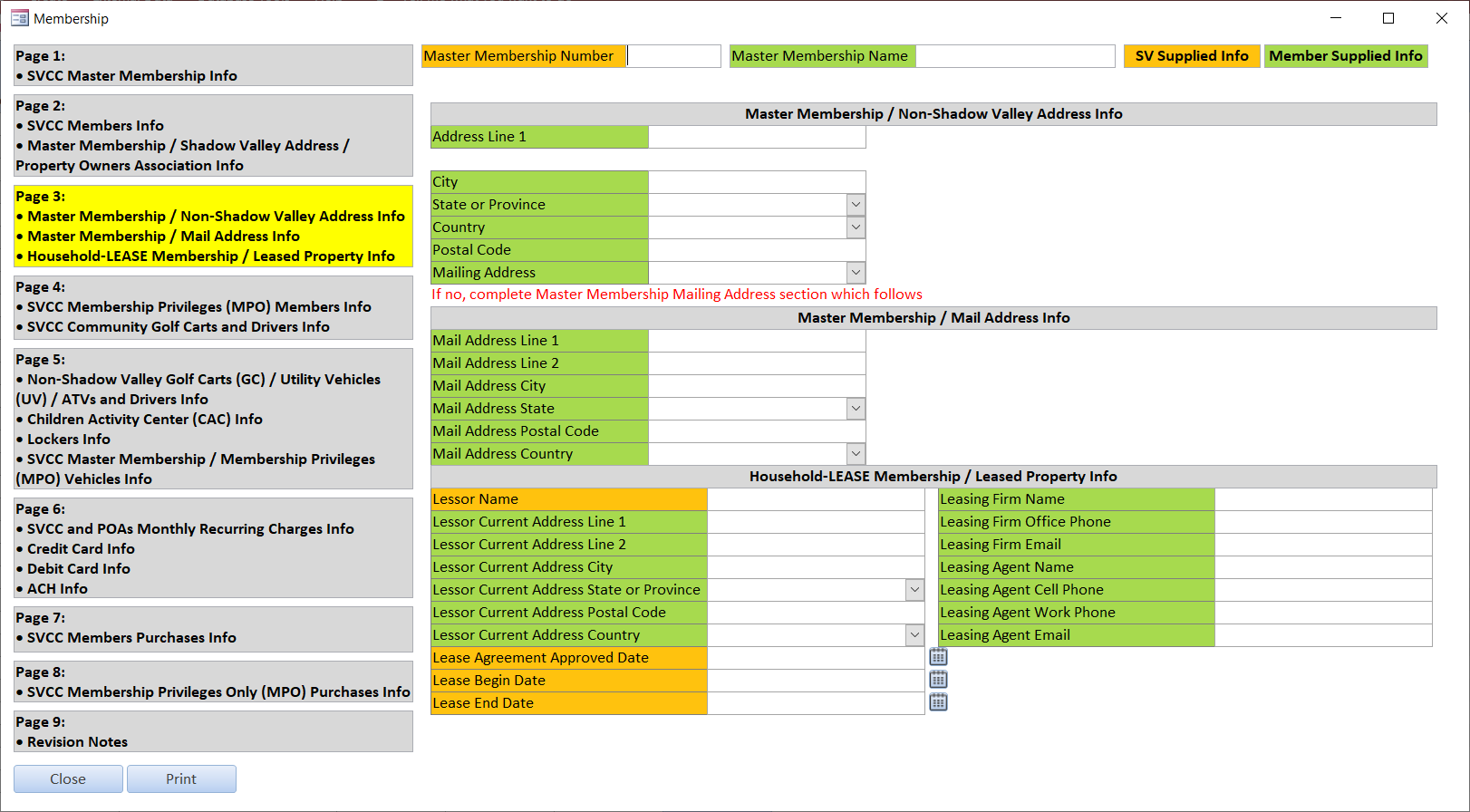Click the Lessor Current Address Line 1 field

coord(816,522)
